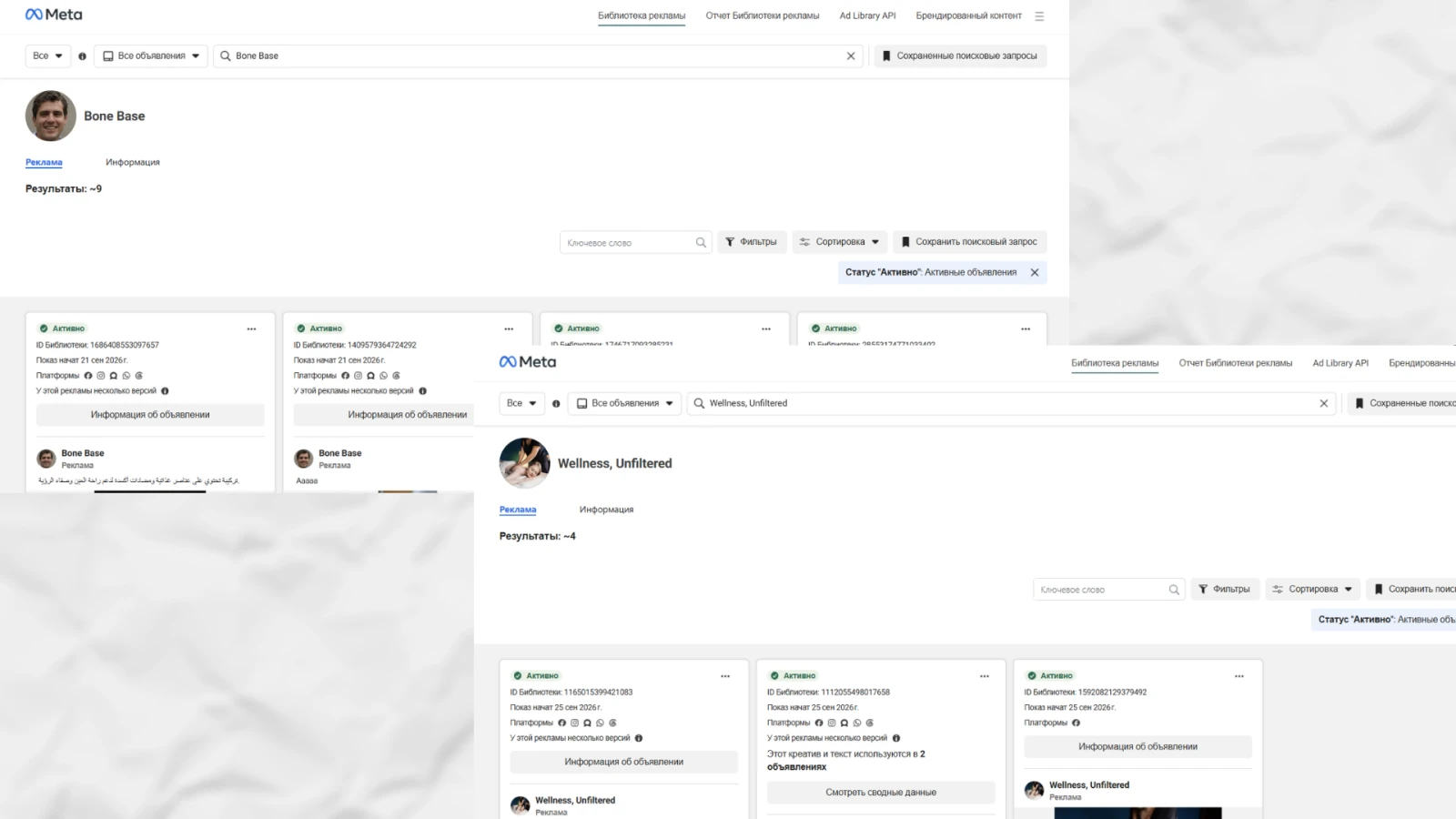Screen dimensions: 1456x819
Task: Click Instagram platform icon in ad 1409579364724292
Action: pyautogui.click(x=358, y=376)
